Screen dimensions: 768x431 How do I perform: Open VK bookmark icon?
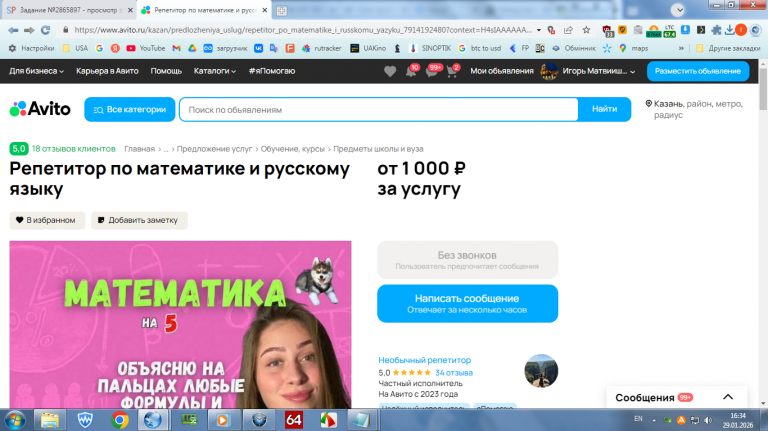(258, 48)
